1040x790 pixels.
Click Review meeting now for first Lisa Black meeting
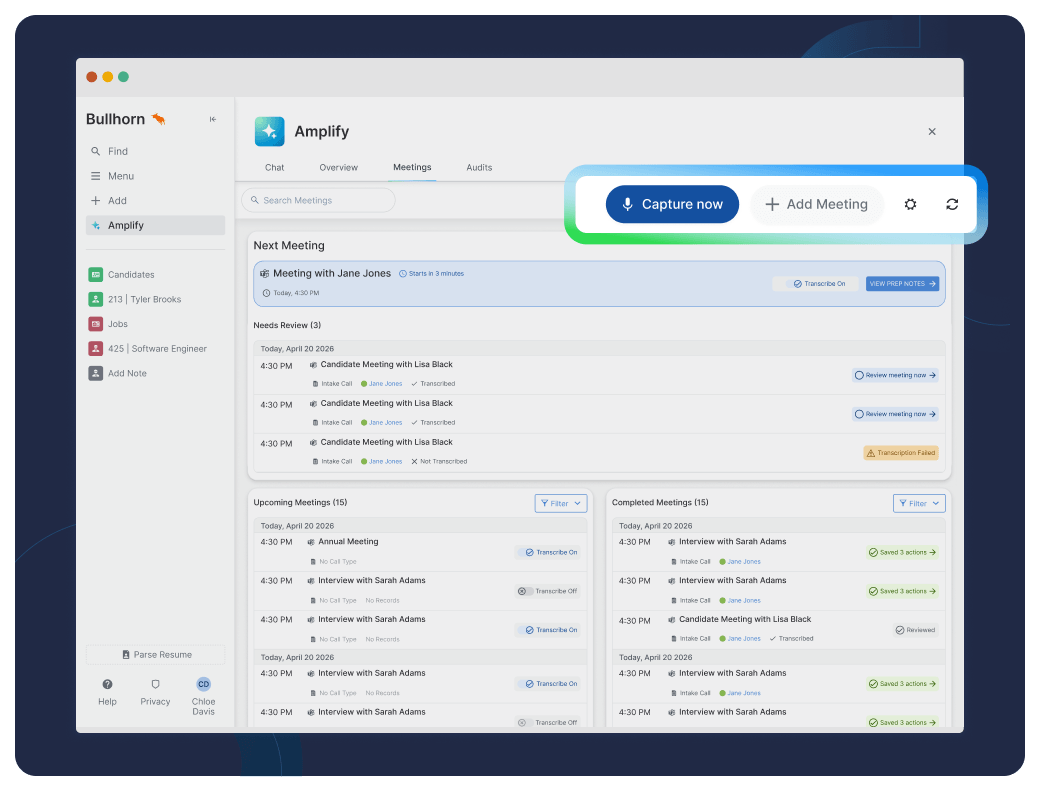895,375
